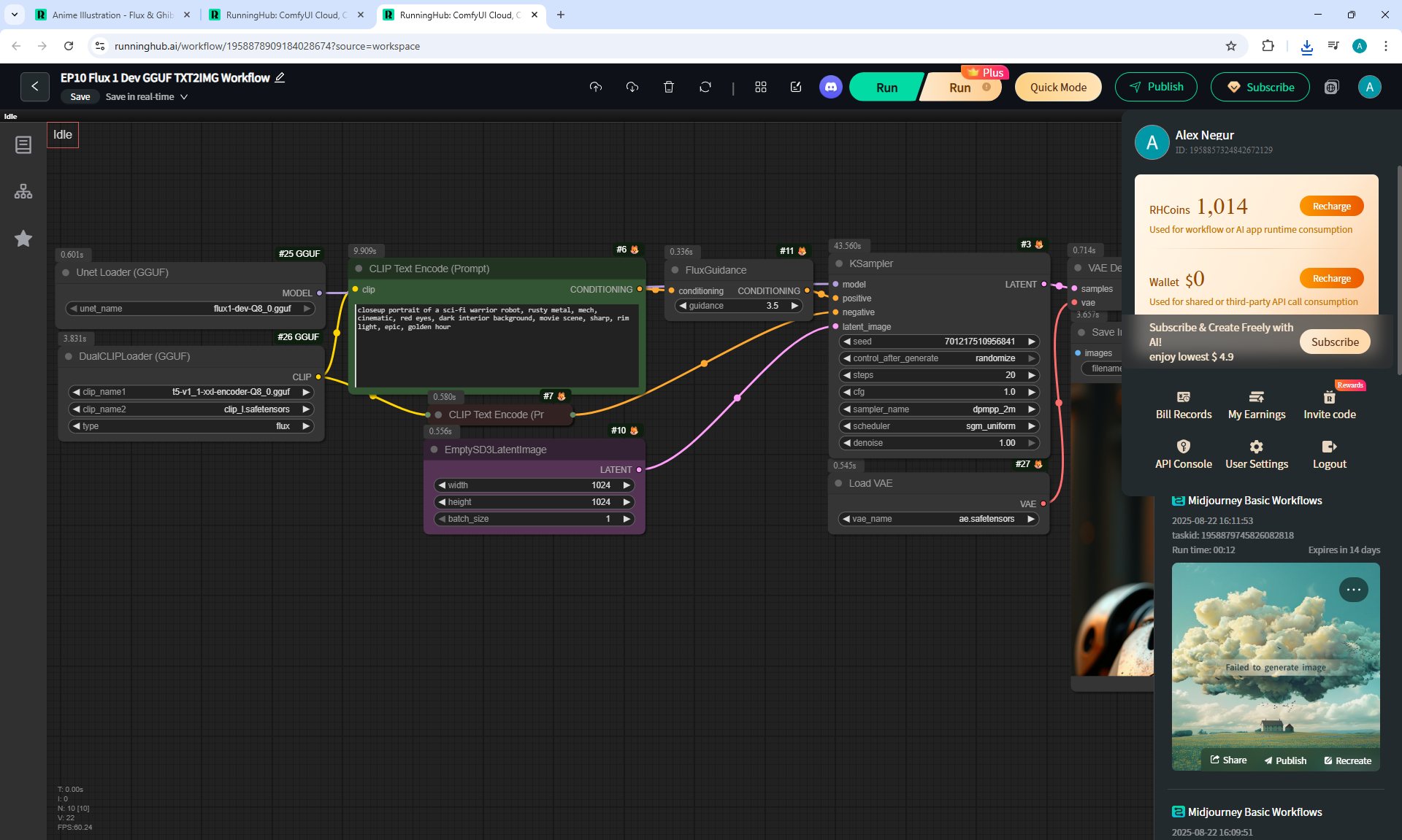Click the pencil icon to rename workflow
The height and width of the screenshot is (840, 1402).
(280, 77)
